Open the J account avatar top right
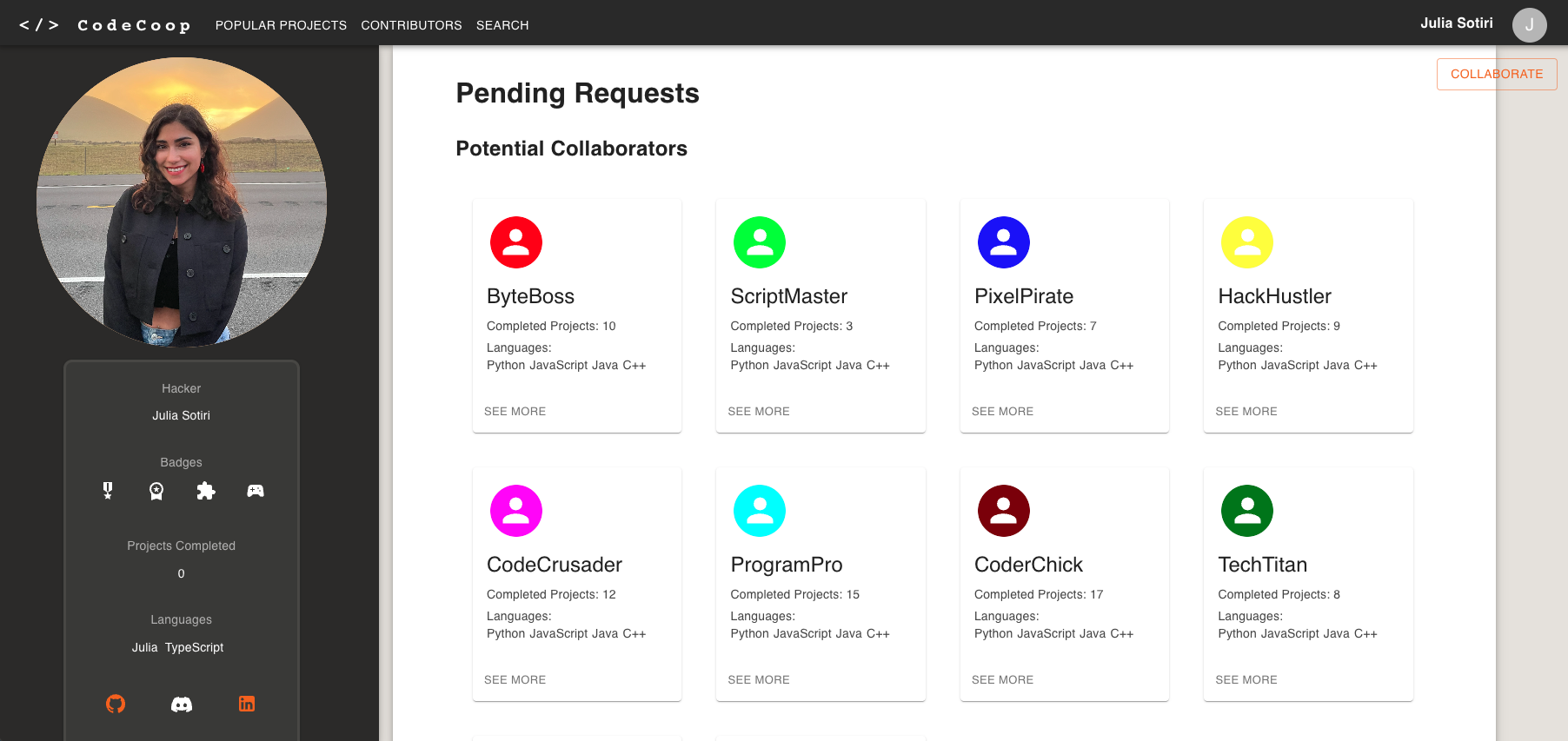This screenshot has width=1568, height=741. point(1529,24)
